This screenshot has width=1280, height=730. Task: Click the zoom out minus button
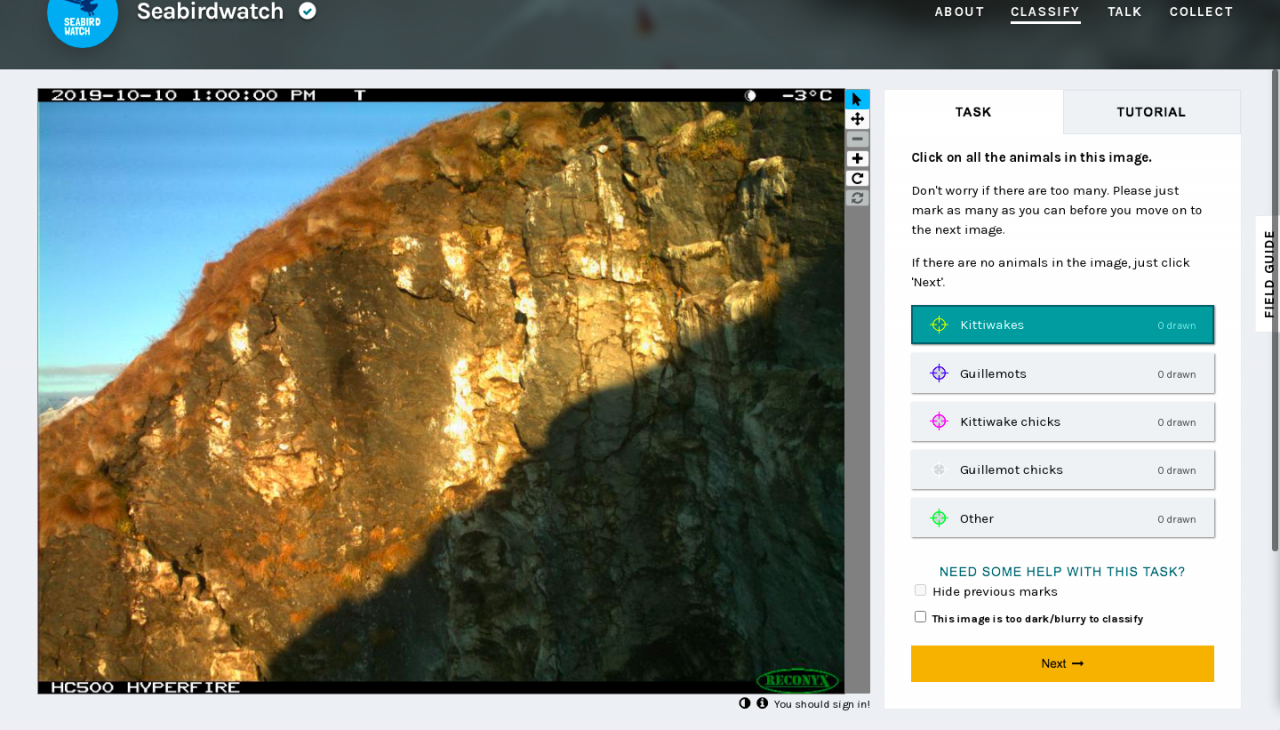click(857, 139)
